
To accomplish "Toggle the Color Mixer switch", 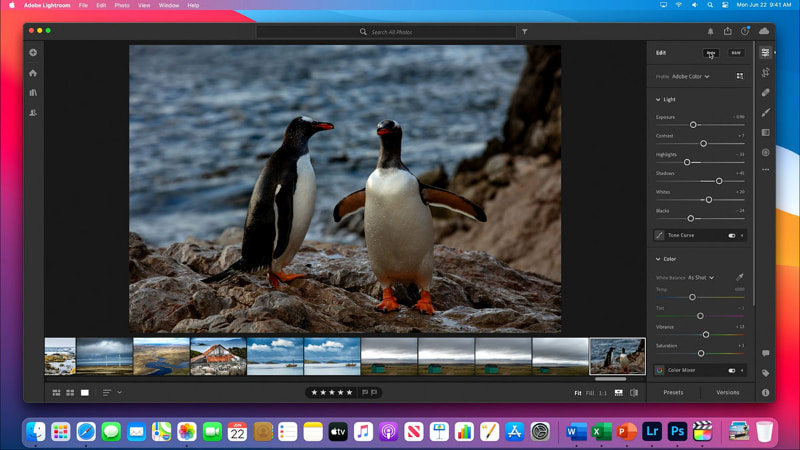I will [x=732, y=370].
